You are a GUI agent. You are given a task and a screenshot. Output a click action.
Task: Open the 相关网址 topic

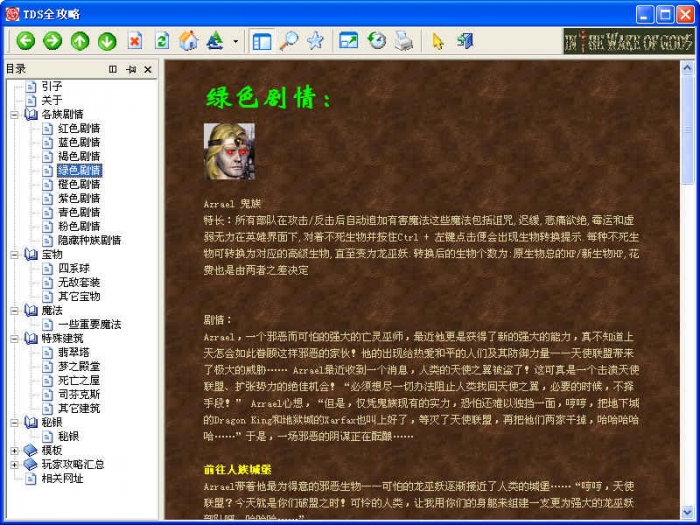pyautogui.click(x=62, y=478)
